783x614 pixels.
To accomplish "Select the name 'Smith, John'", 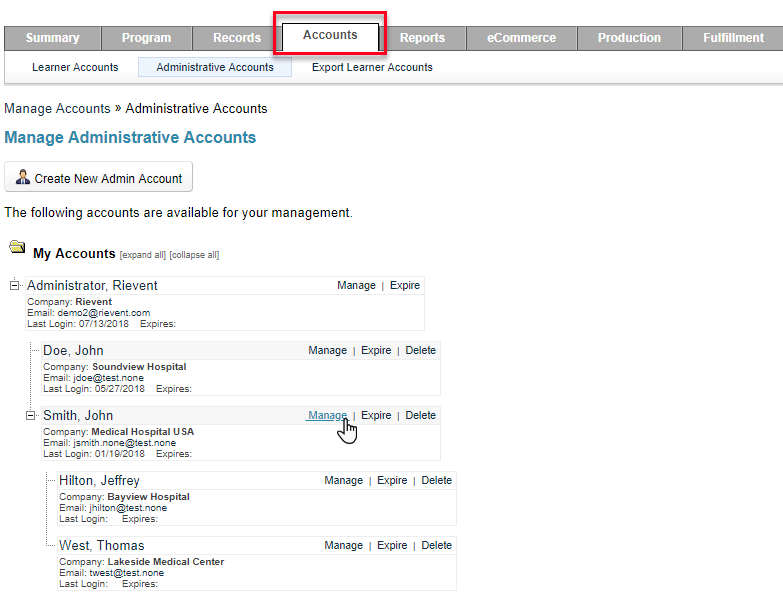I will point(78,415).
